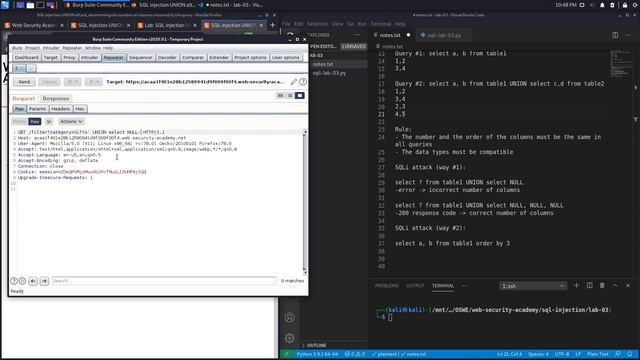Jump to previous search match arrow

point(33,281)
